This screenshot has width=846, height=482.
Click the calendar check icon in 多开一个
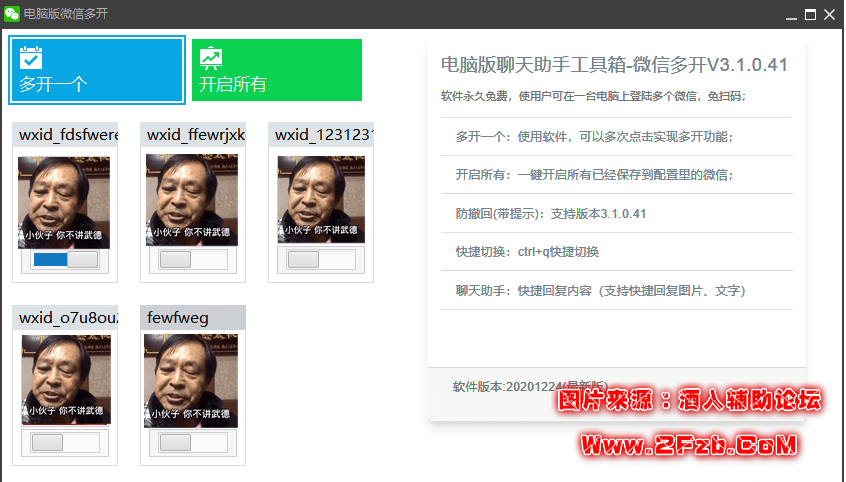point(31,57)
